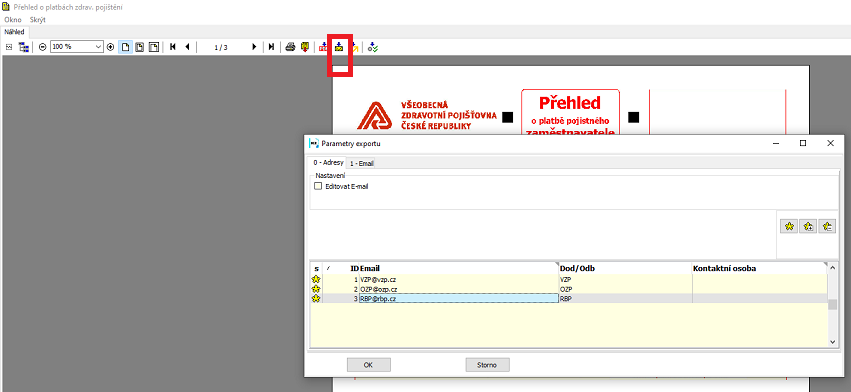Click the yellow print-setup icon with red arrow
851x392 pixels.
305,47
